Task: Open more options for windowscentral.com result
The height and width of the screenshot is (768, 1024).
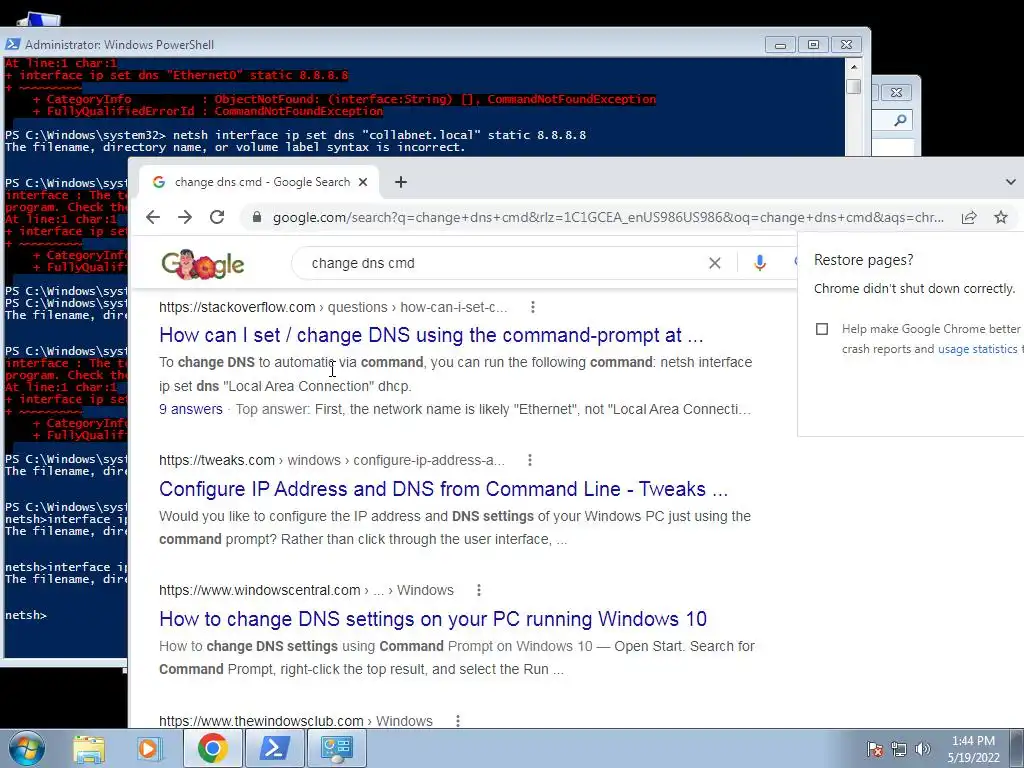Action: click(x=479, y=590)
